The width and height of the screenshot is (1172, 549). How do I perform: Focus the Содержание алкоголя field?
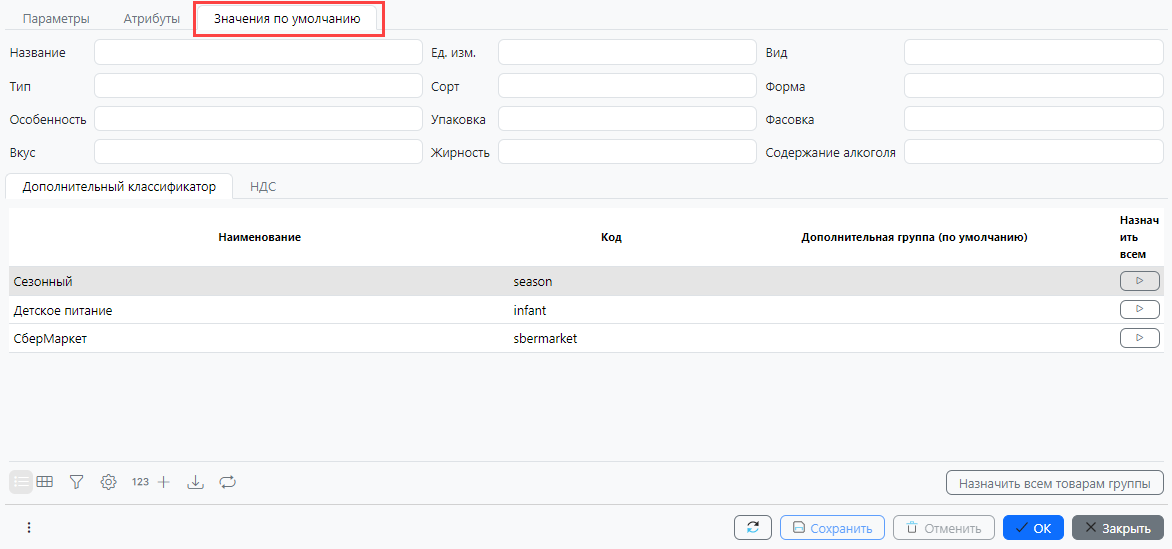1033,152
